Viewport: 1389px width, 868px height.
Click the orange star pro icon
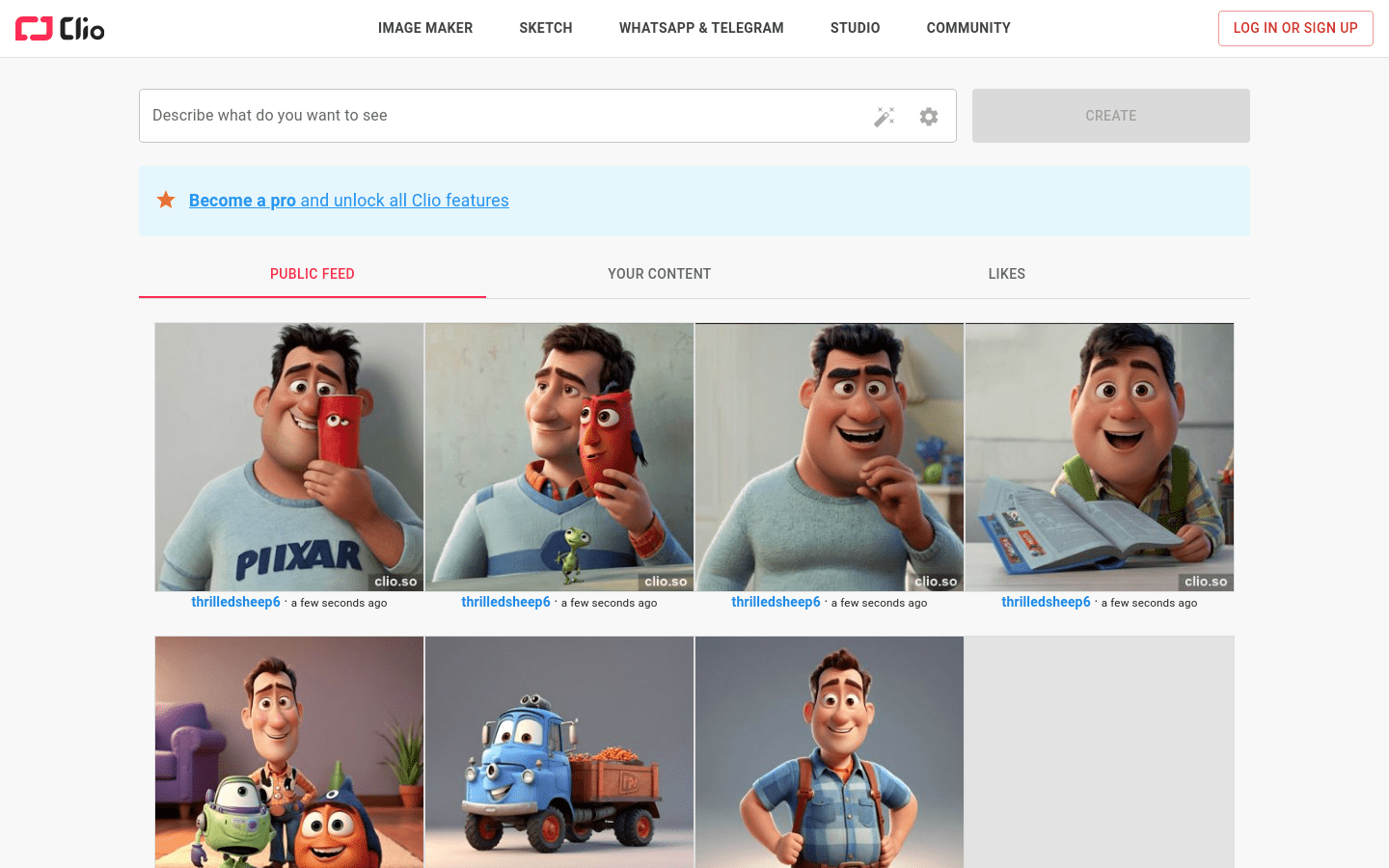click(x=166, y=200)
